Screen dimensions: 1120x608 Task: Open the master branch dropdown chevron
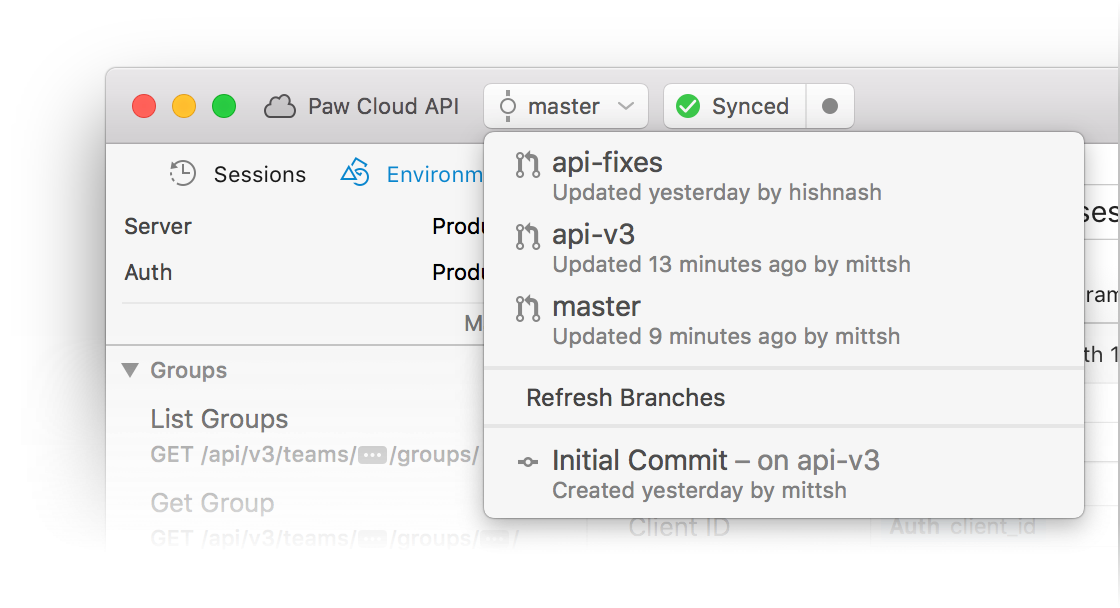625,106
